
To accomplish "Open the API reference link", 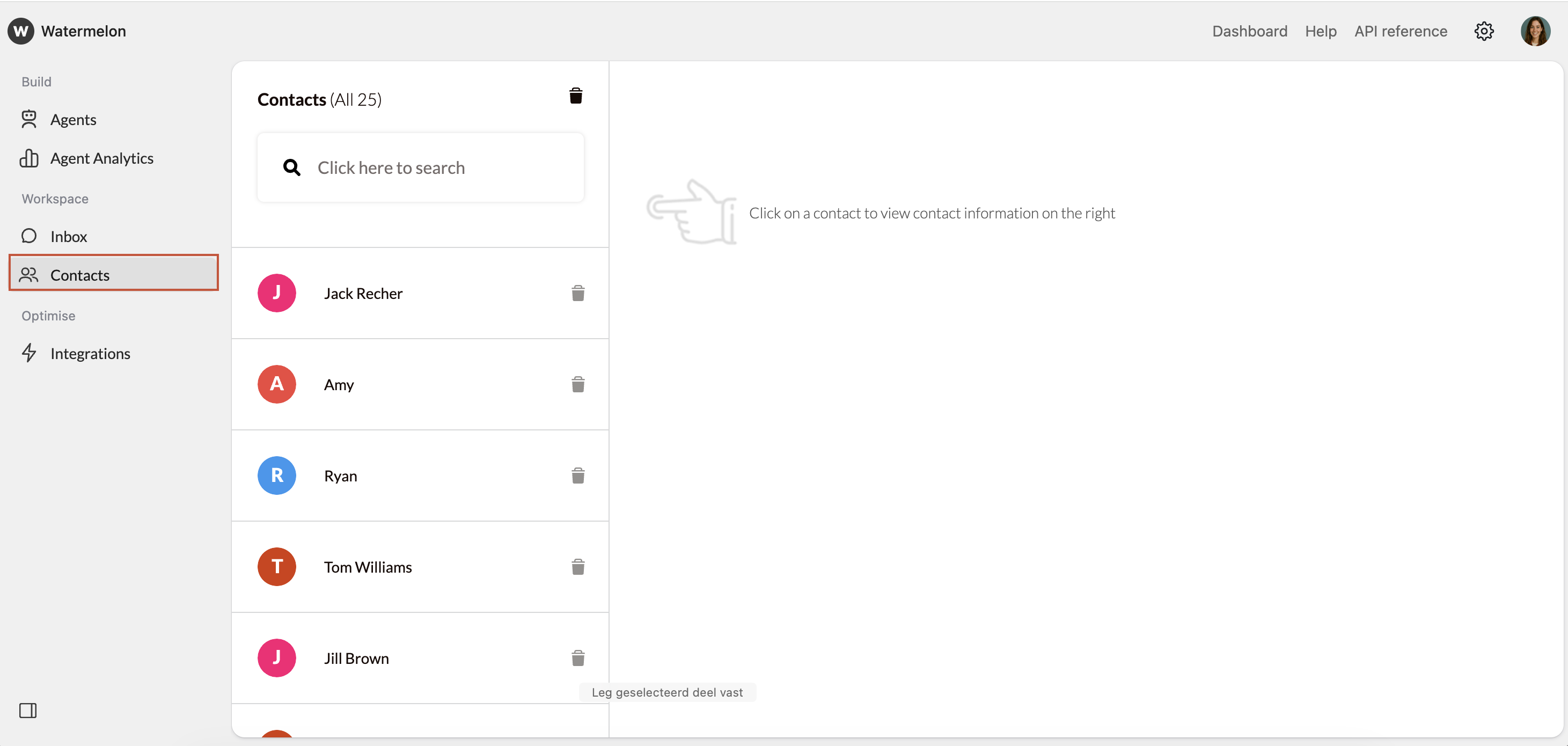I will pyautogui.click(x=1401, y=31).
